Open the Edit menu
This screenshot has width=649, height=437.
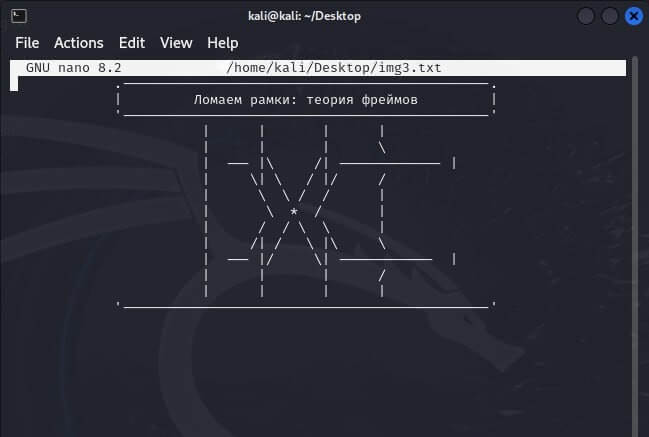pyautogui.click(x=132, y=43)
